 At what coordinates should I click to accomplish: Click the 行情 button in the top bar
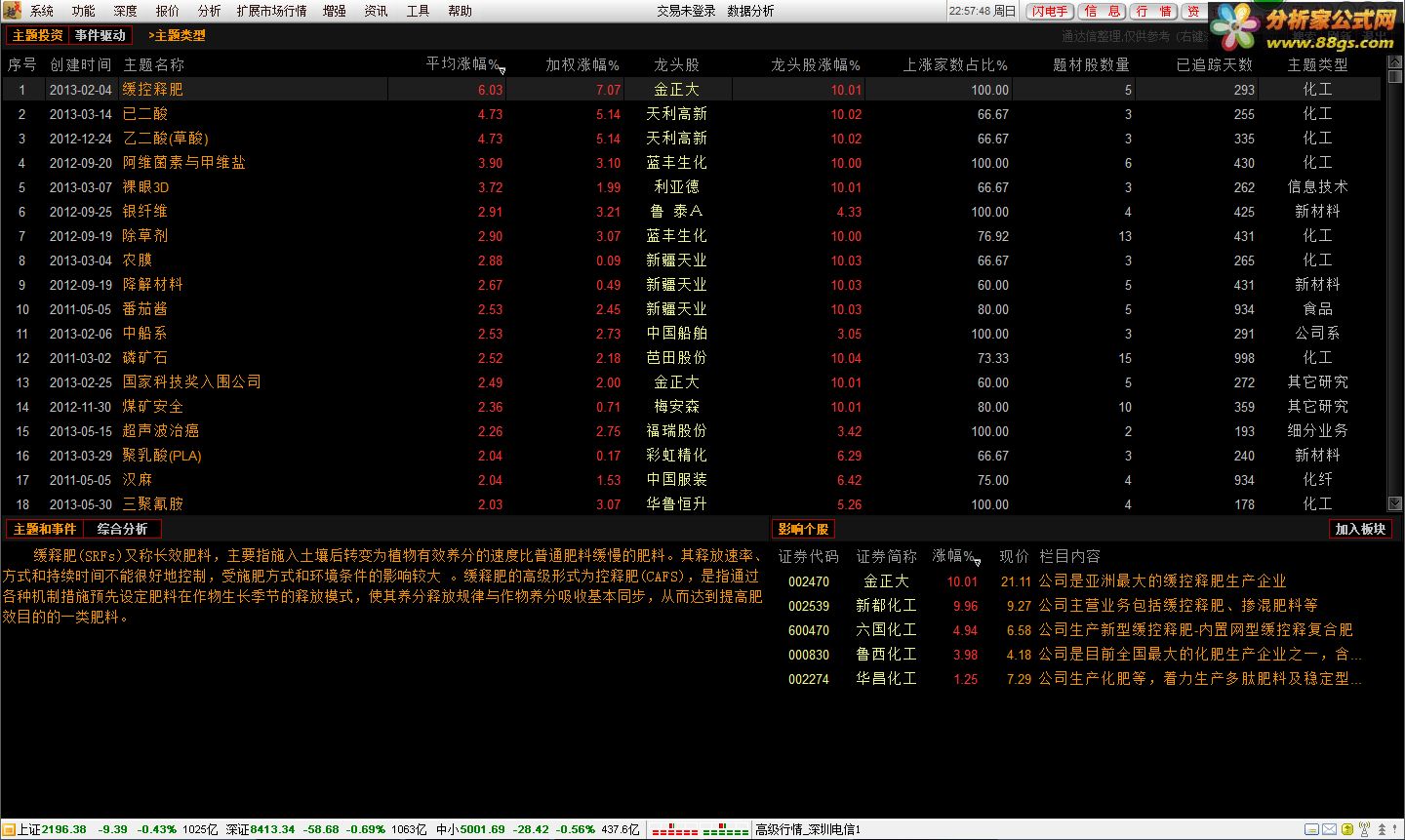coord(1154,11)
